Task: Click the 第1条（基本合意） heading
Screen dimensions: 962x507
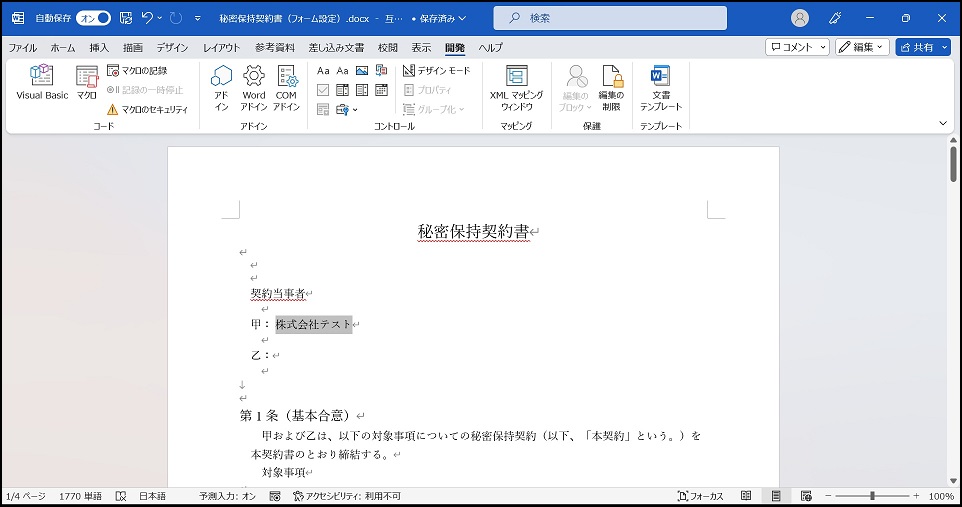Action: pyautogui.click(x=297, y=416)
